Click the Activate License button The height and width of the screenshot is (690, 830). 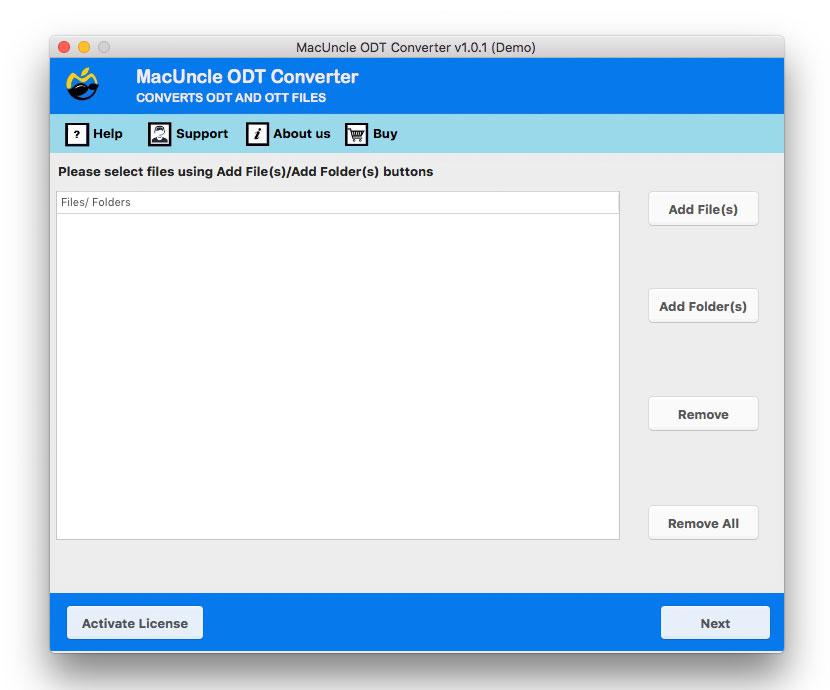point(134,622)
